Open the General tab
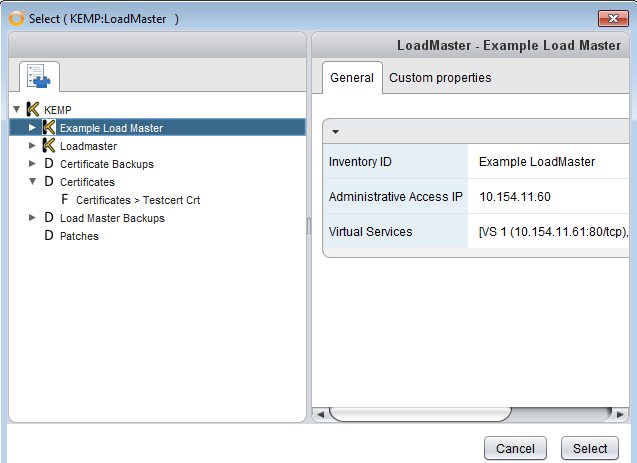The height and width of the screenshot is (463, 637). 352,78
